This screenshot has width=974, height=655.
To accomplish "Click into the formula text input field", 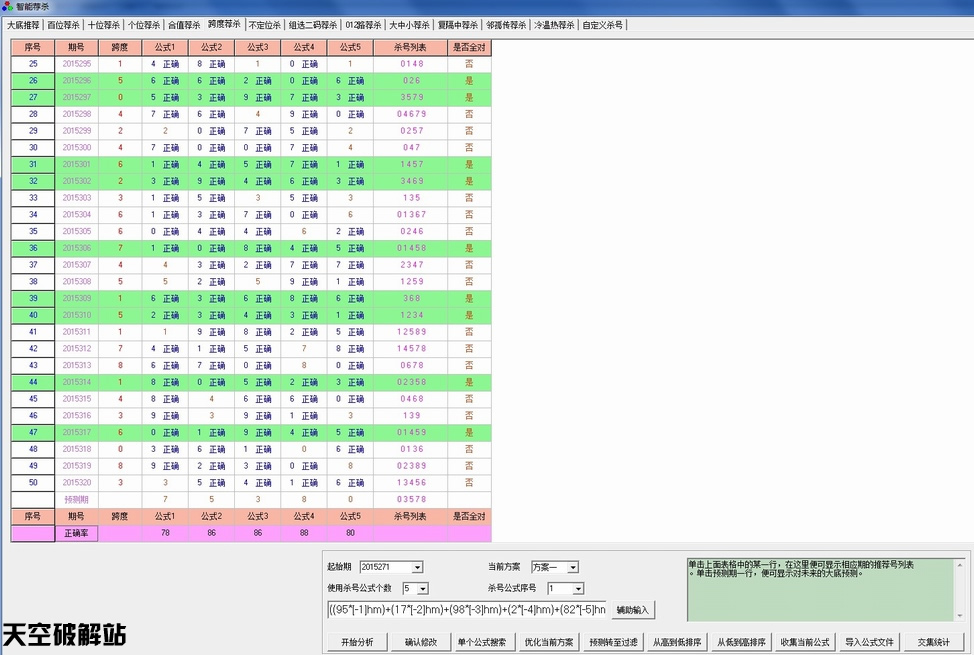I will [x=466, y=609].
